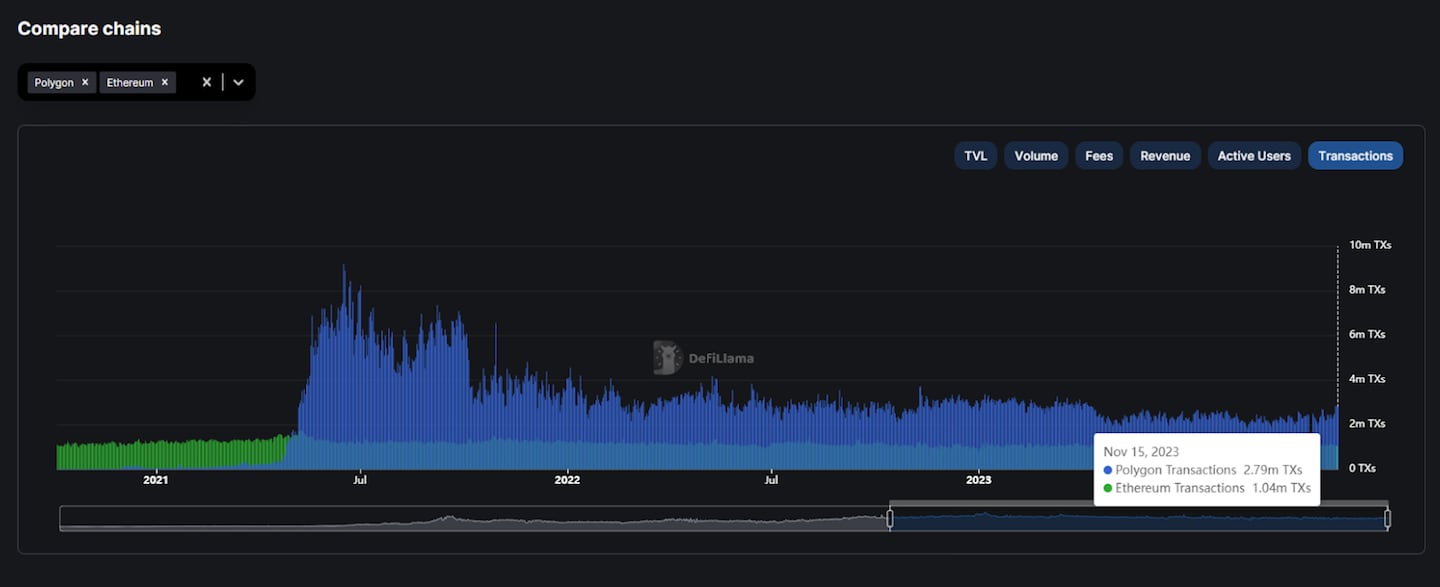Expand the chain selector dropdown arrow
This screenshot has width=1440, height=587.
point(238,82)
